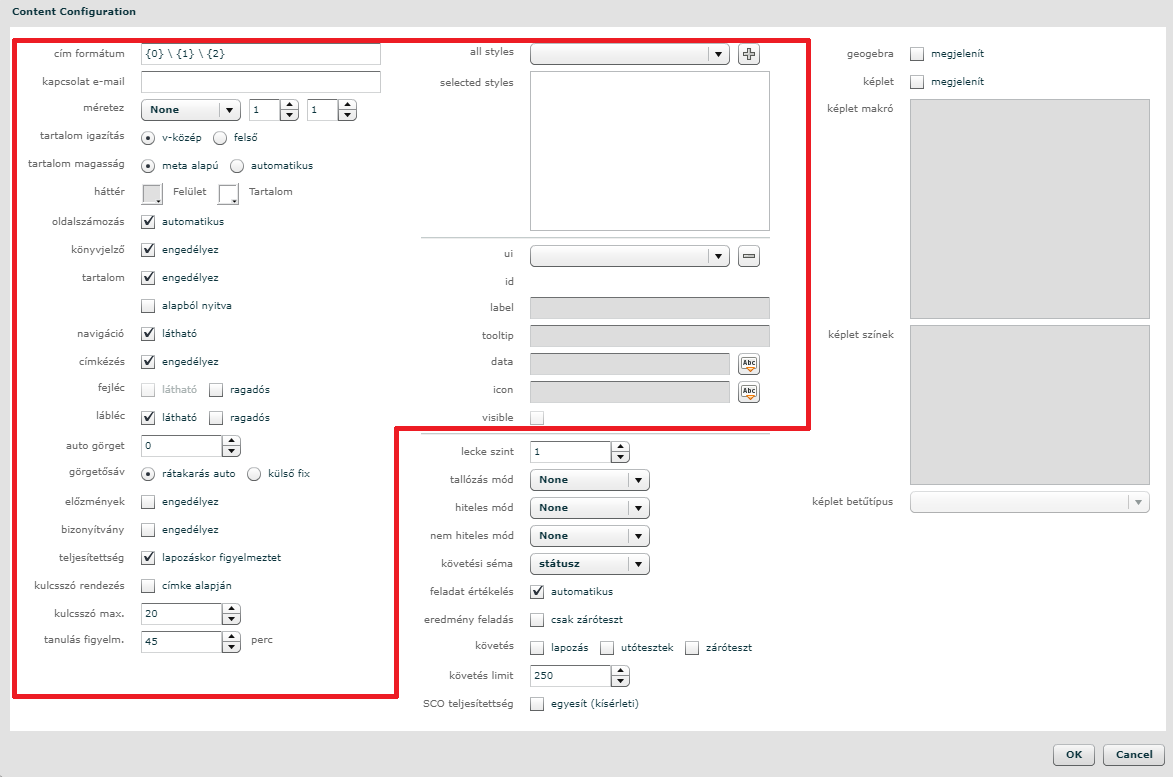Viewport: 1173px width, 777px height.
Task: Enable the alapból nyitva checkbox
Action: click(148, 306)
